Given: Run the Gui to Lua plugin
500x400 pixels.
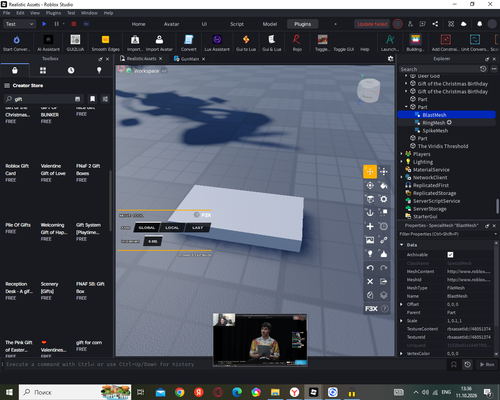Looking at the screenshot, I should [246, 43].
